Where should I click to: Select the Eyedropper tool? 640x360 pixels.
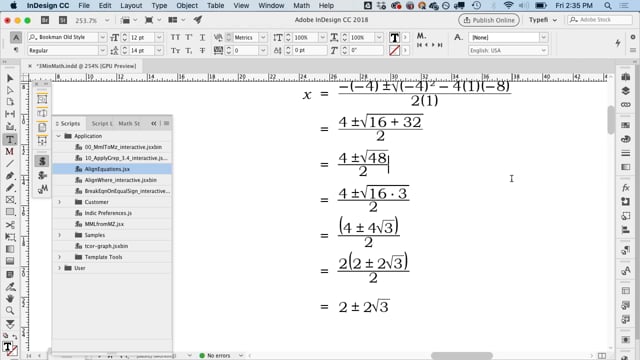[10, 287]
